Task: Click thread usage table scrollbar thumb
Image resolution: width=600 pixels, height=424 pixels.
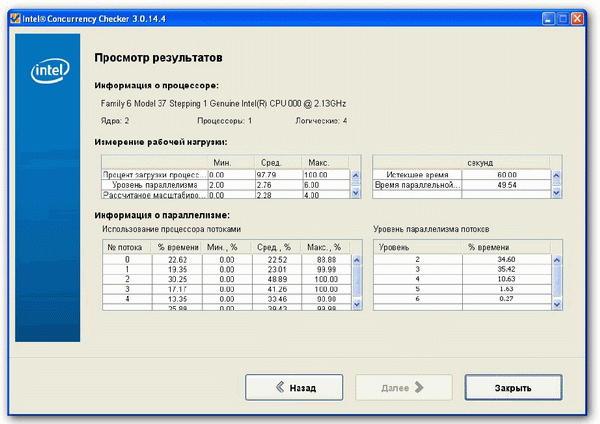Action: click(x=357, y=280)
